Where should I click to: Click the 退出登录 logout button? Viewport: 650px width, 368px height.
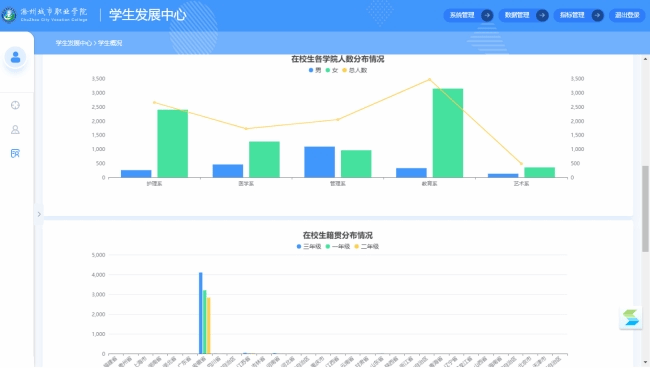[627, 15]
